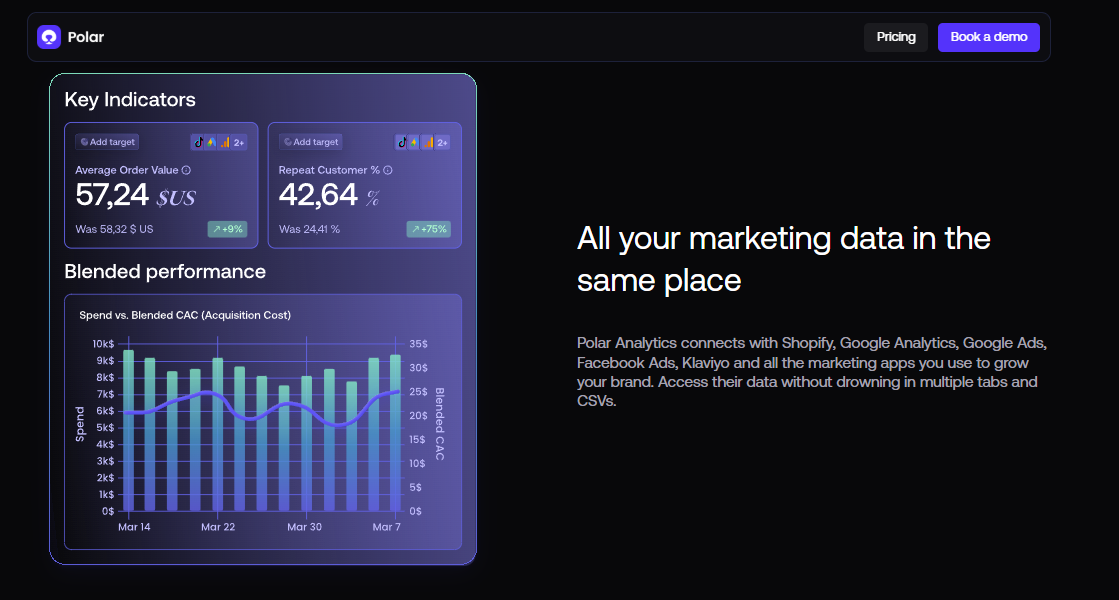
Task: Click the +9% trend badge
Action: [x=228, y=229]
